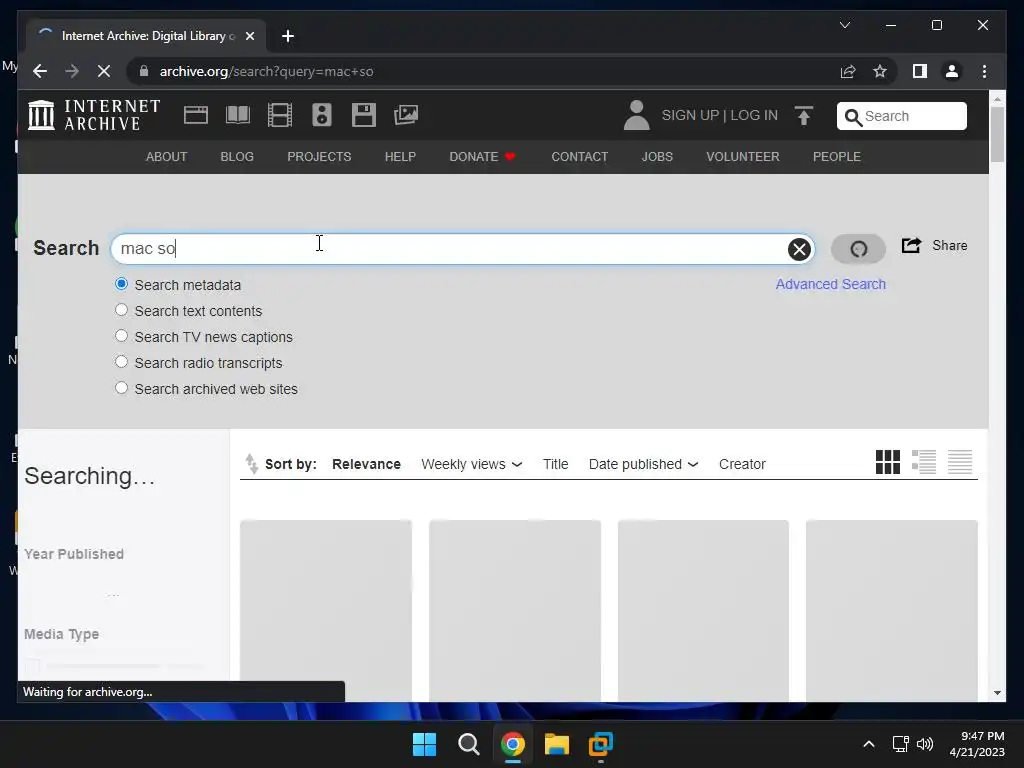Image resolution: width=1024 pixels, height=768 pixels.
Task: Clear the search query with X button
Action: click(x=799, y=249)
